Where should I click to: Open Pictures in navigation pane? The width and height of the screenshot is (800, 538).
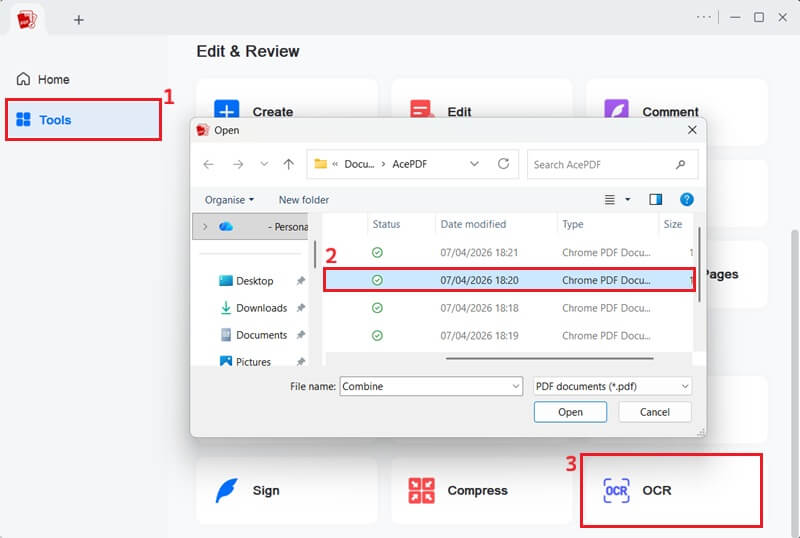tap(245, 362)
